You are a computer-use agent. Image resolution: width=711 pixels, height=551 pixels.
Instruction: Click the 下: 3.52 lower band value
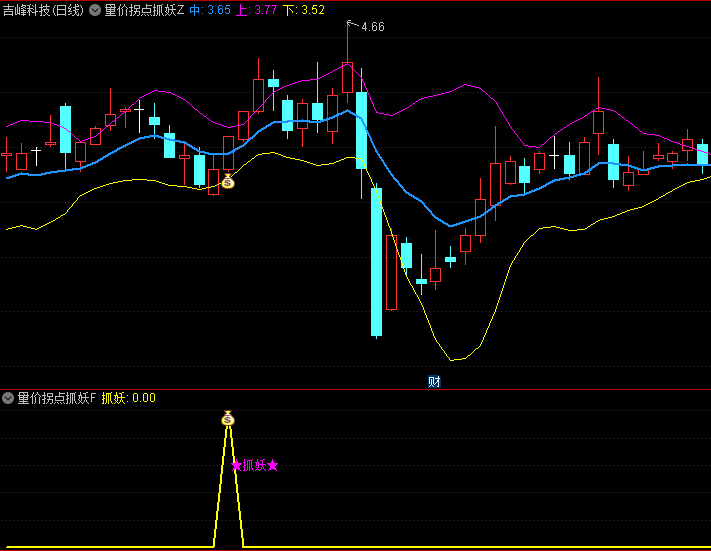tap(304, 10)
